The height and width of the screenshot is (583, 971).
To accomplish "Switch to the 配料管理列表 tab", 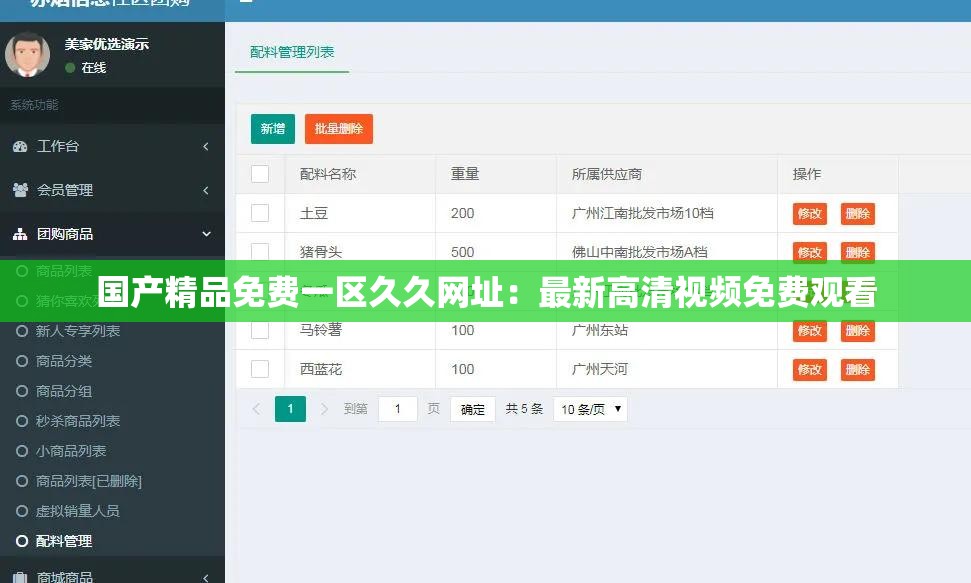I will (x=292, y=53).
